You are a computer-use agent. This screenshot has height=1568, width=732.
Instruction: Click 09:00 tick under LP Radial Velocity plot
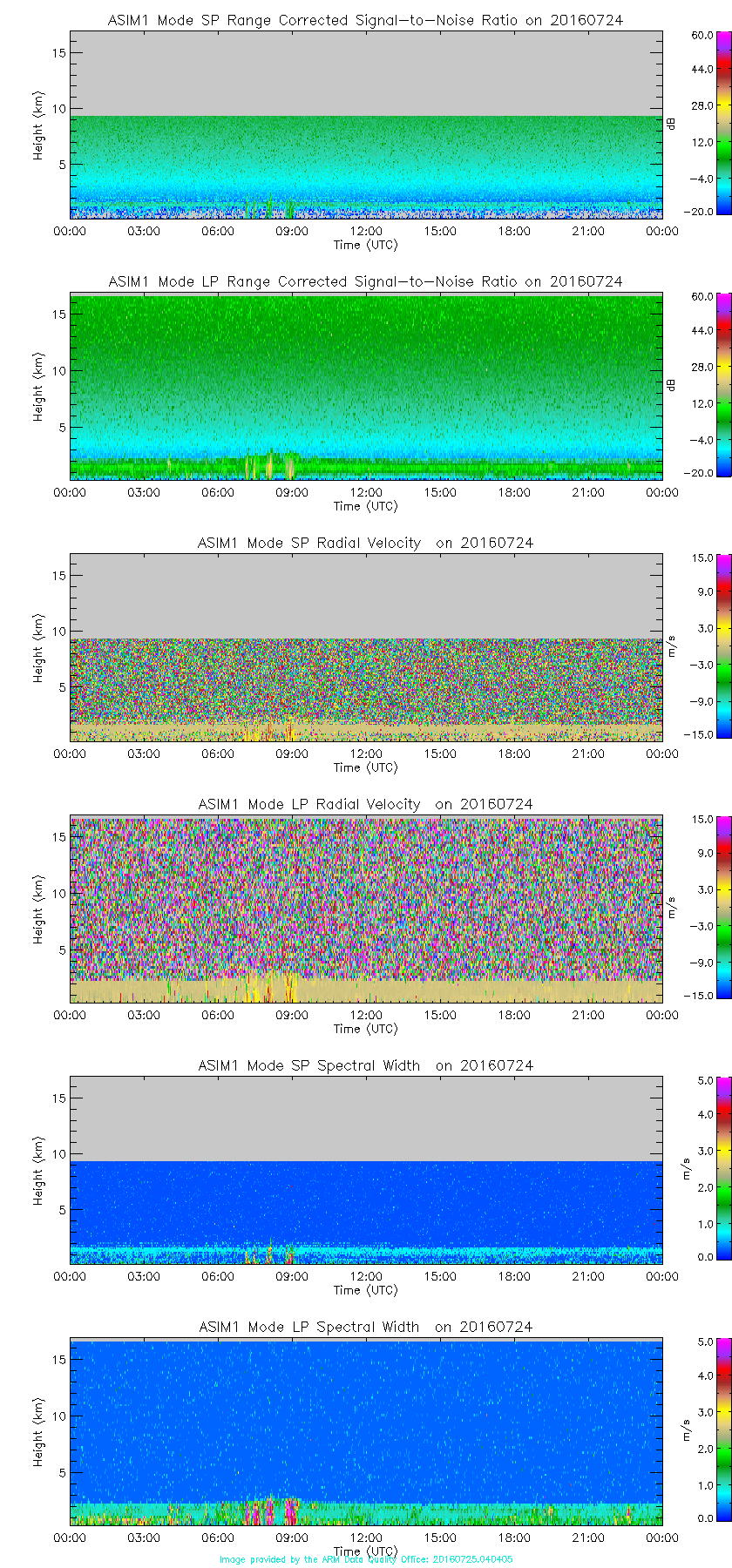[292, 1015]
